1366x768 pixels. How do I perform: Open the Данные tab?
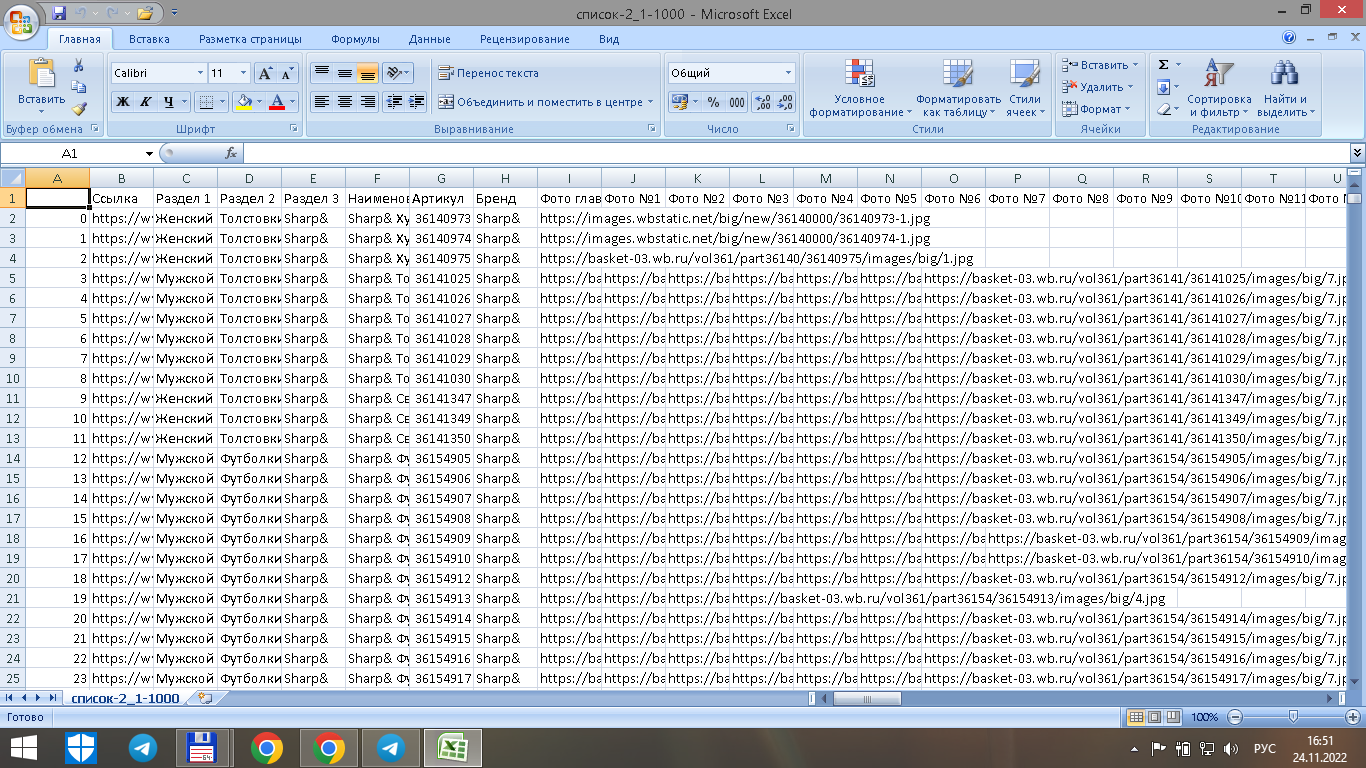click(x=429, y=39)
